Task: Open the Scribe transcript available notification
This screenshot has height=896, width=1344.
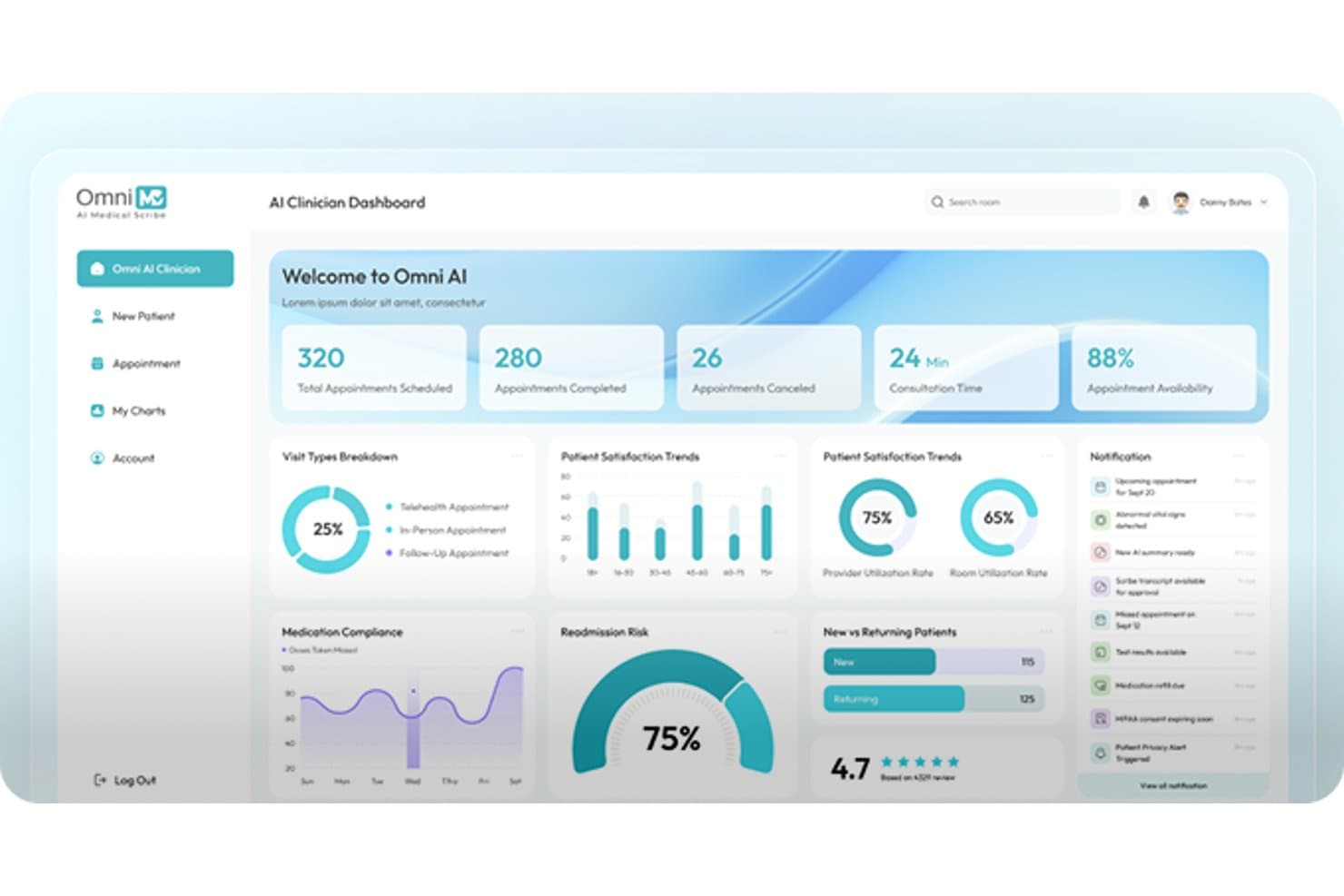Action: click(1172, 586)
